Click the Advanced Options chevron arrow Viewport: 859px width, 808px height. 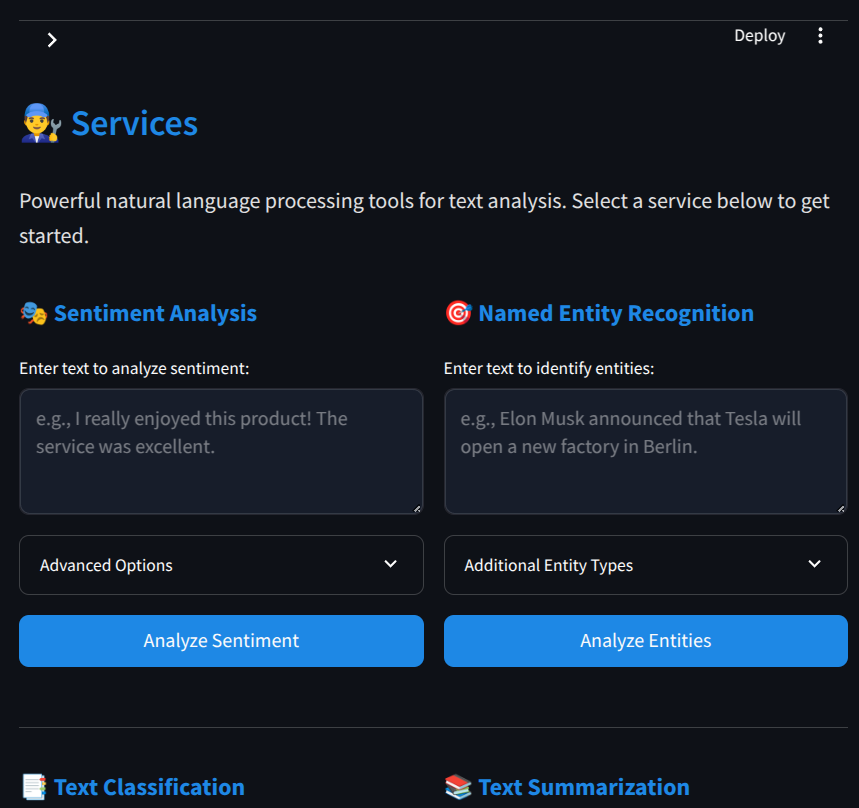[x=391, y=564]
